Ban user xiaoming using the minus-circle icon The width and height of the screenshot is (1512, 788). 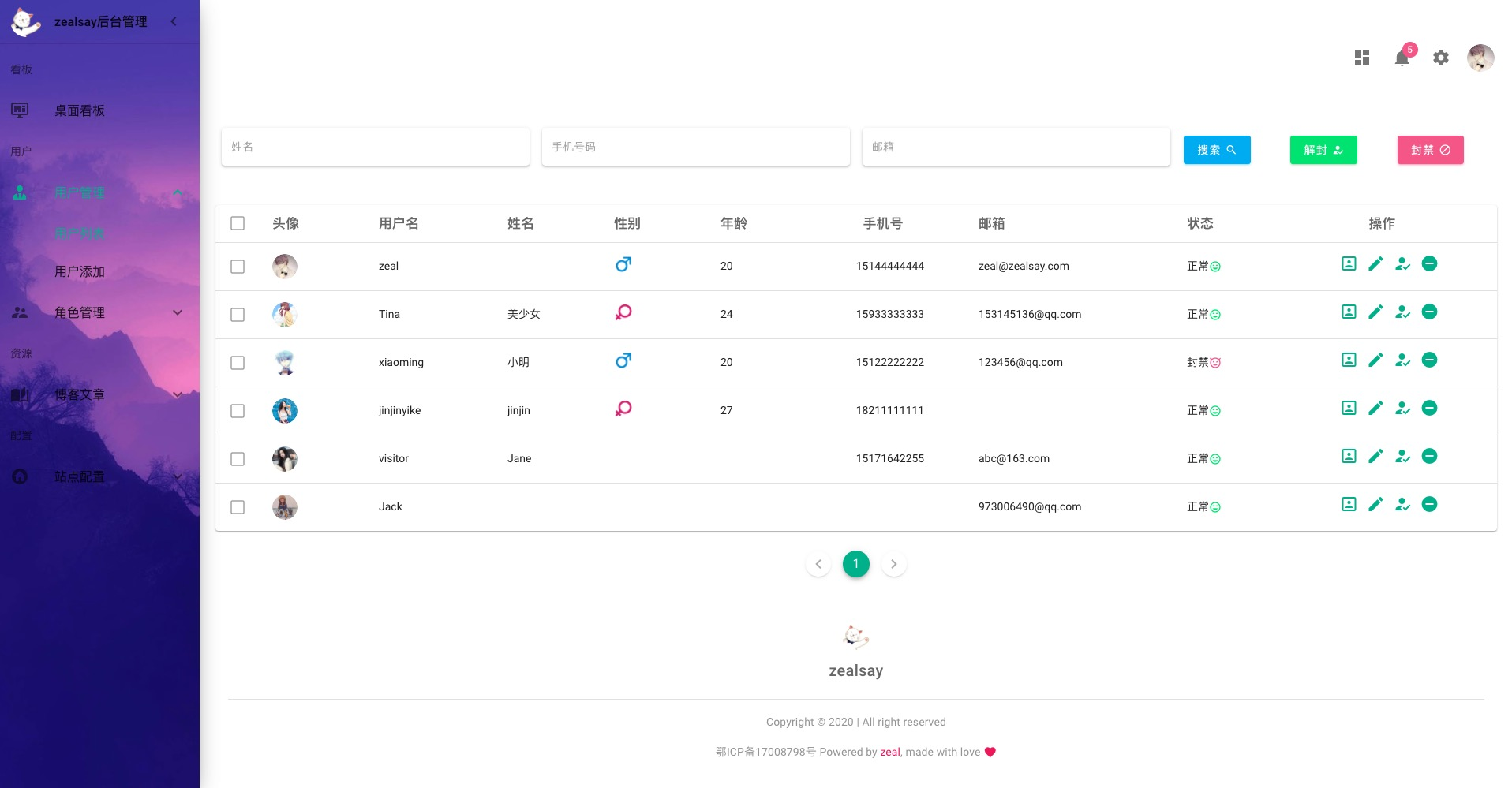(x=1429, y=360)
